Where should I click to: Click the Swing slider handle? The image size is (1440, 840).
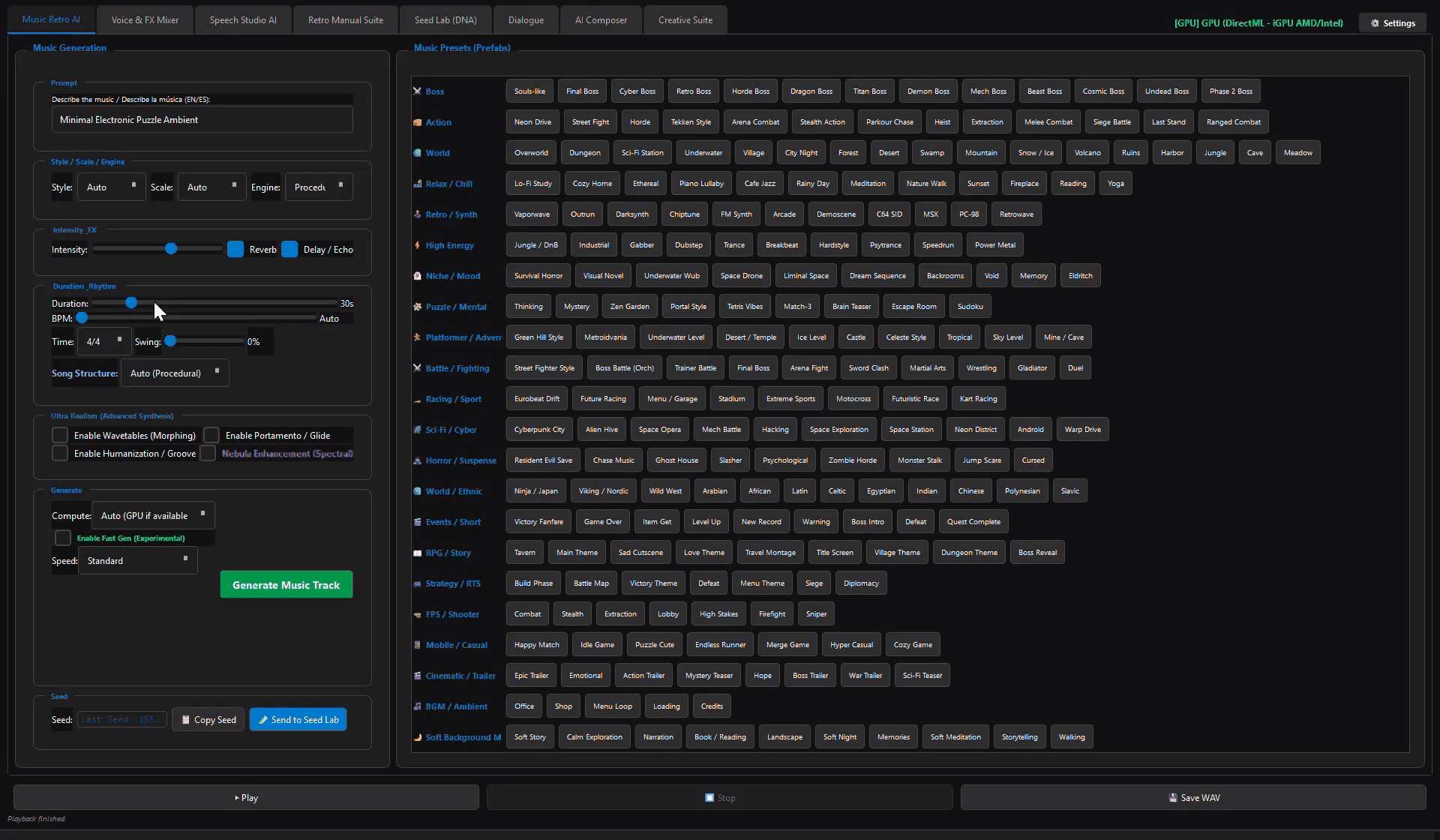pyautogui.click(x=170, y=341)
